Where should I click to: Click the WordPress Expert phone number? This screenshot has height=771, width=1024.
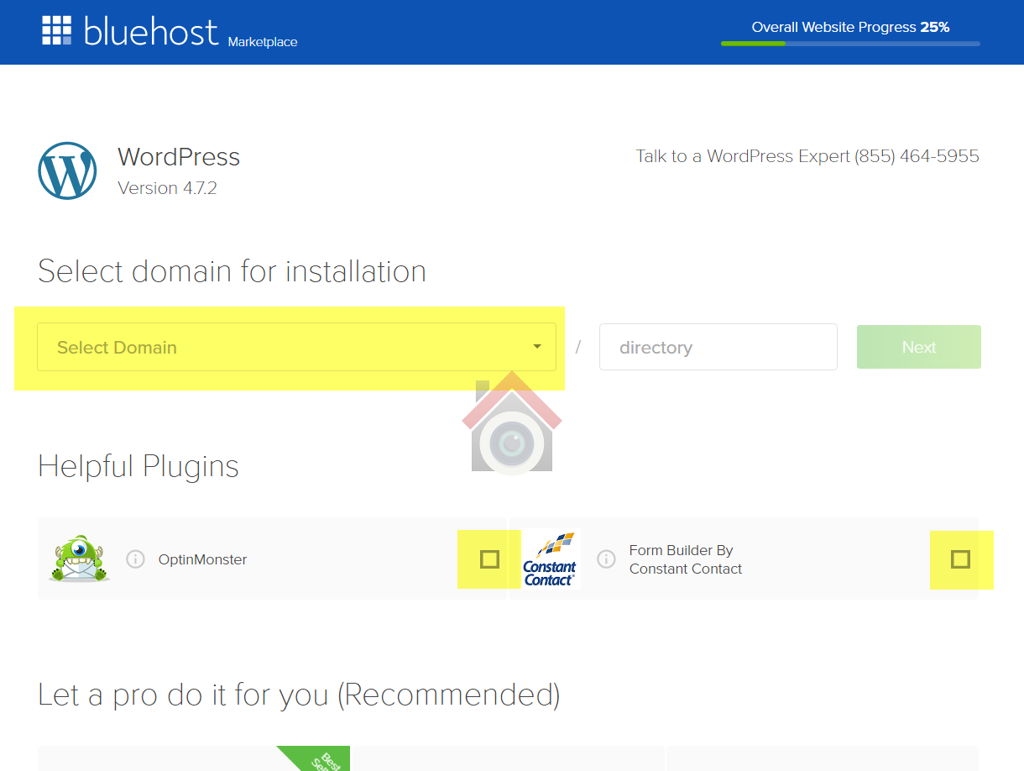916,156
